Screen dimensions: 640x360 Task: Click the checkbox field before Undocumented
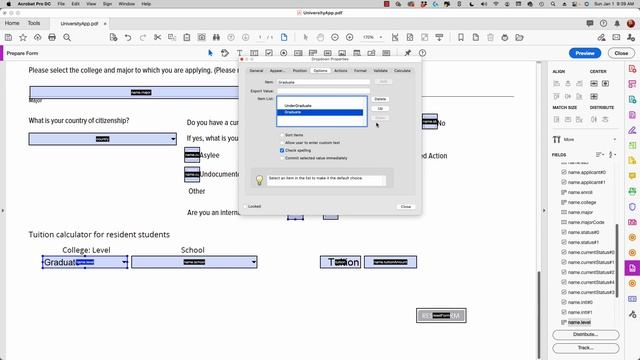click(192, 174)
